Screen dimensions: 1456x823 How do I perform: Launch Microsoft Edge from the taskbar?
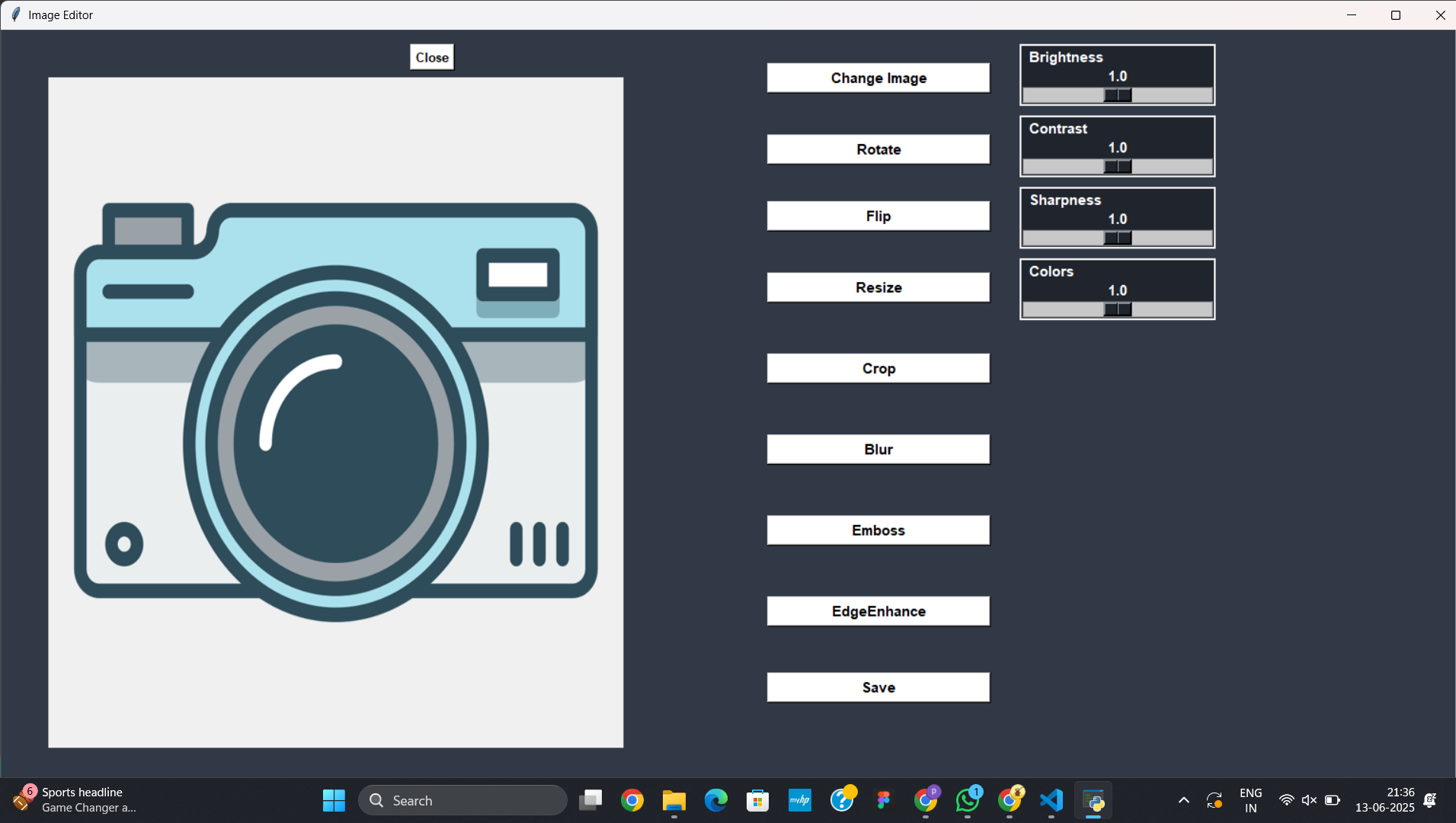pos(715,800)
